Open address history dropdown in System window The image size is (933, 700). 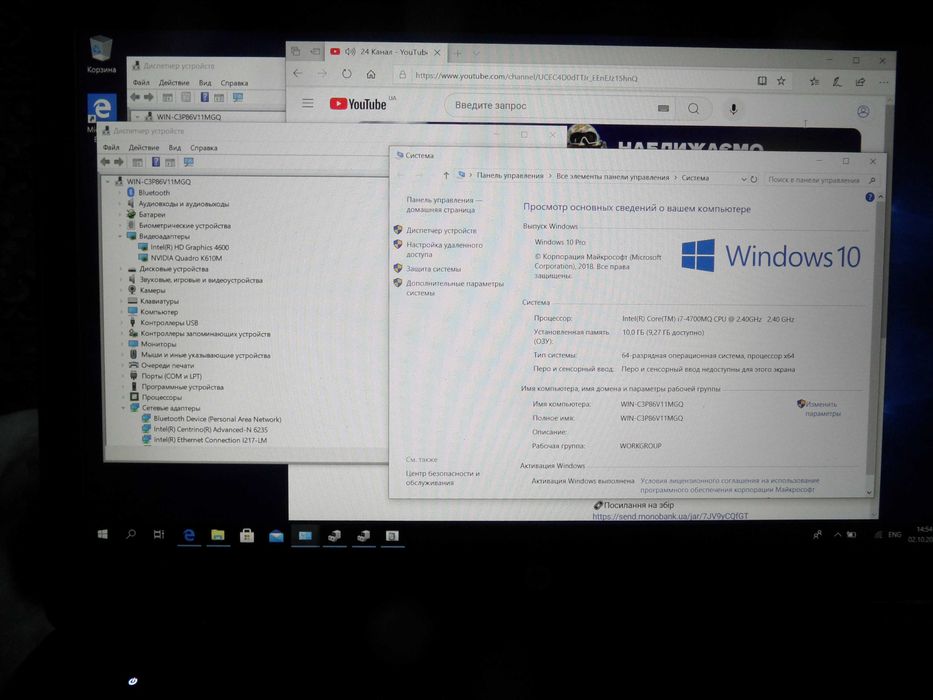click(743, 179)
